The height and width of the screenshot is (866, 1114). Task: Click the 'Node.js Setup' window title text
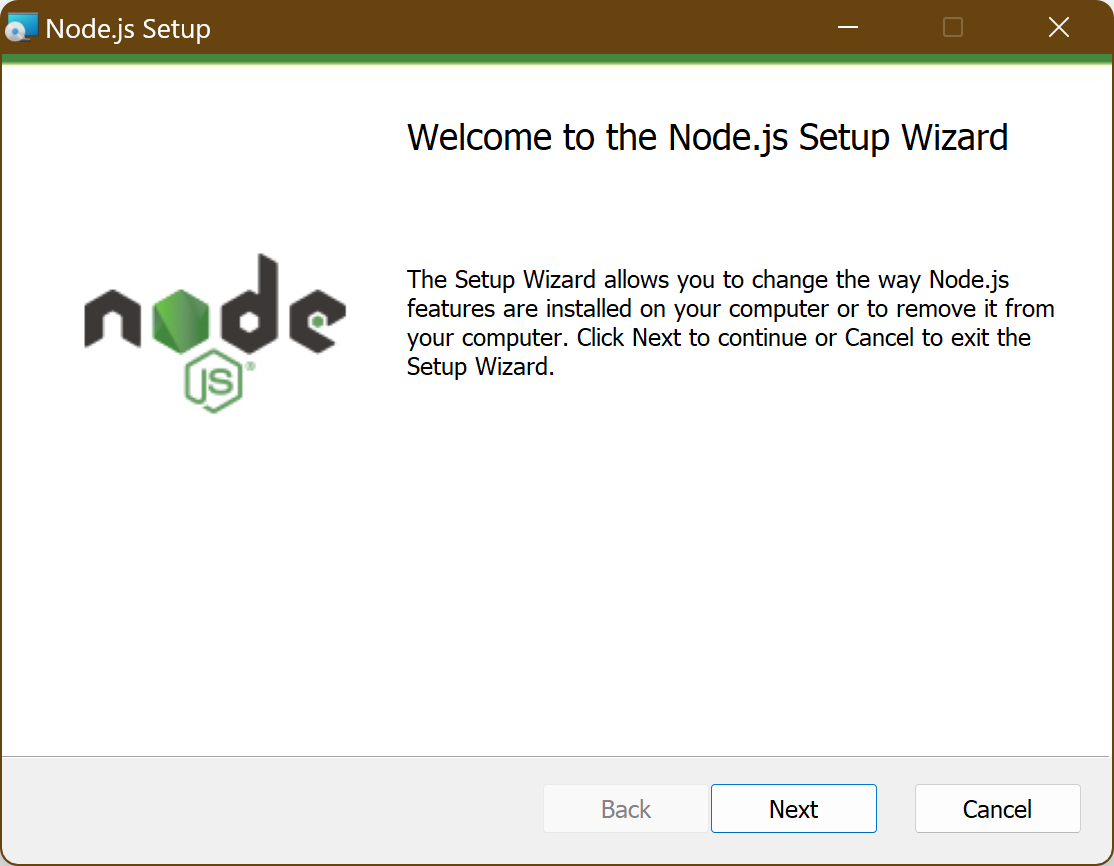pyautogui.click(x=128, y=29)
